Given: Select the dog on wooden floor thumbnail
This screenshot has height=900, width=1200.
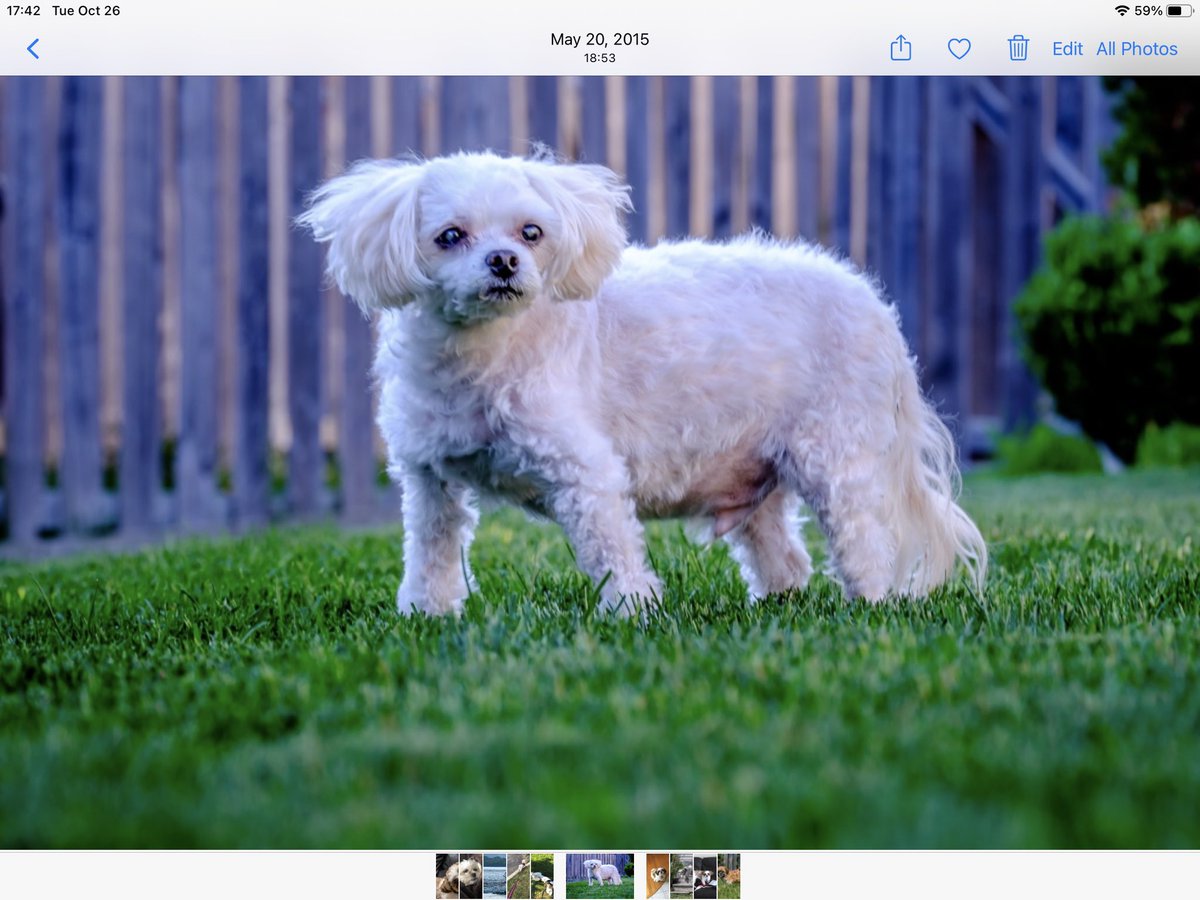Looking at the screenshot, I should coord(658,876).
